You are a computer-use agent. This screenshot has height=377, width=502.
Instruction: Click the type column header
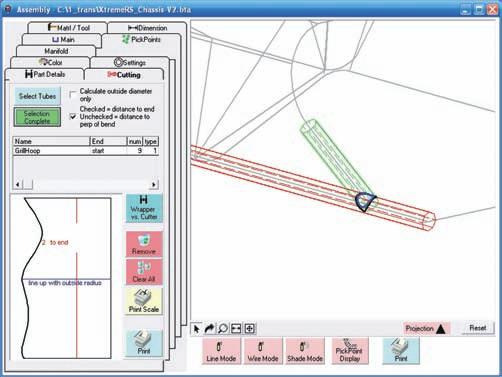coord(151,141)
